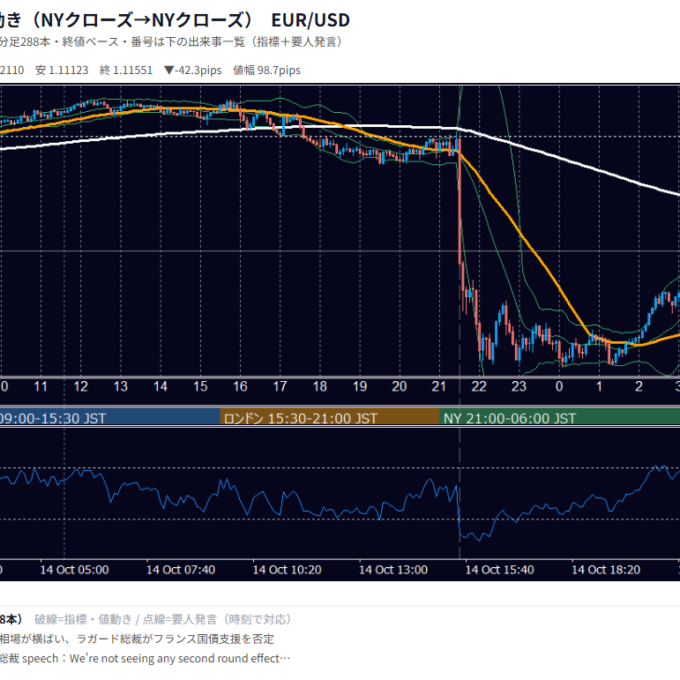Viewport: 680px width, 680px height.
Task: Select the low price value 安 1.11123
Action: (62, 70)
